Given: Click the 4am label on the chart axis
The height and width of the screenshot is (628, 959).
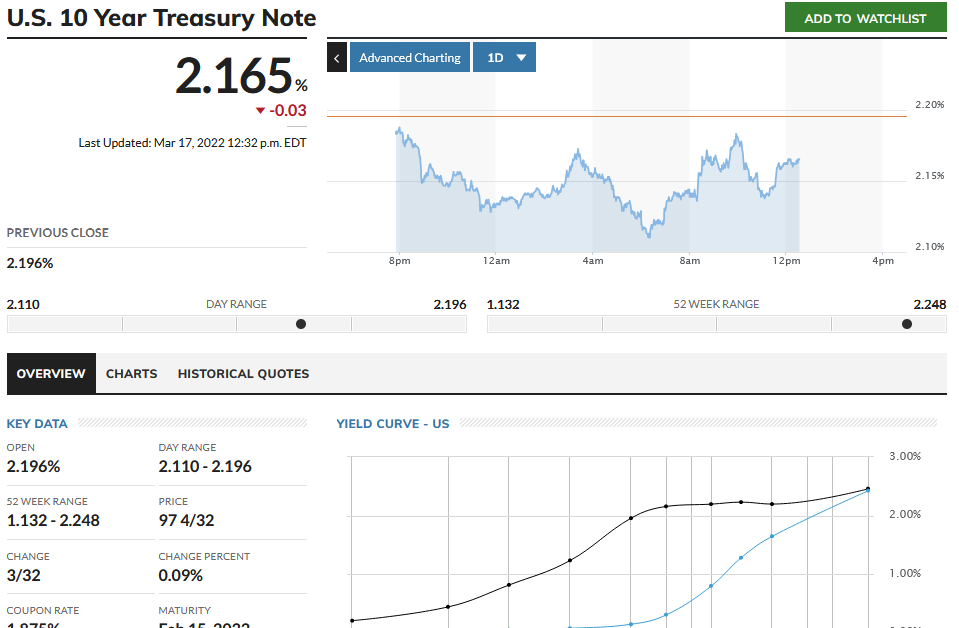Looking at the screenshot, I should [593, 260].
